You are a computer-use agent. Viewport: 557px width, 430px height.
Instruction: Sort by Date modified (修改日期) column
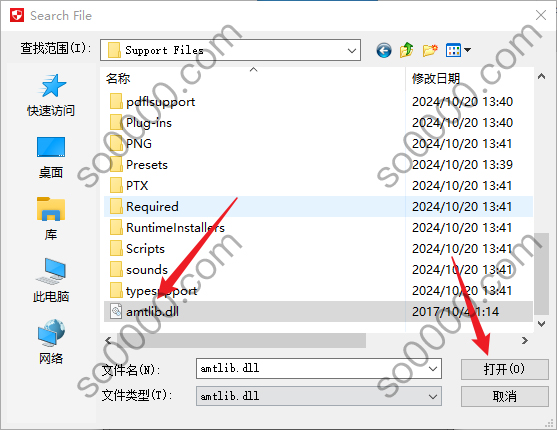(x=436, y=79)
